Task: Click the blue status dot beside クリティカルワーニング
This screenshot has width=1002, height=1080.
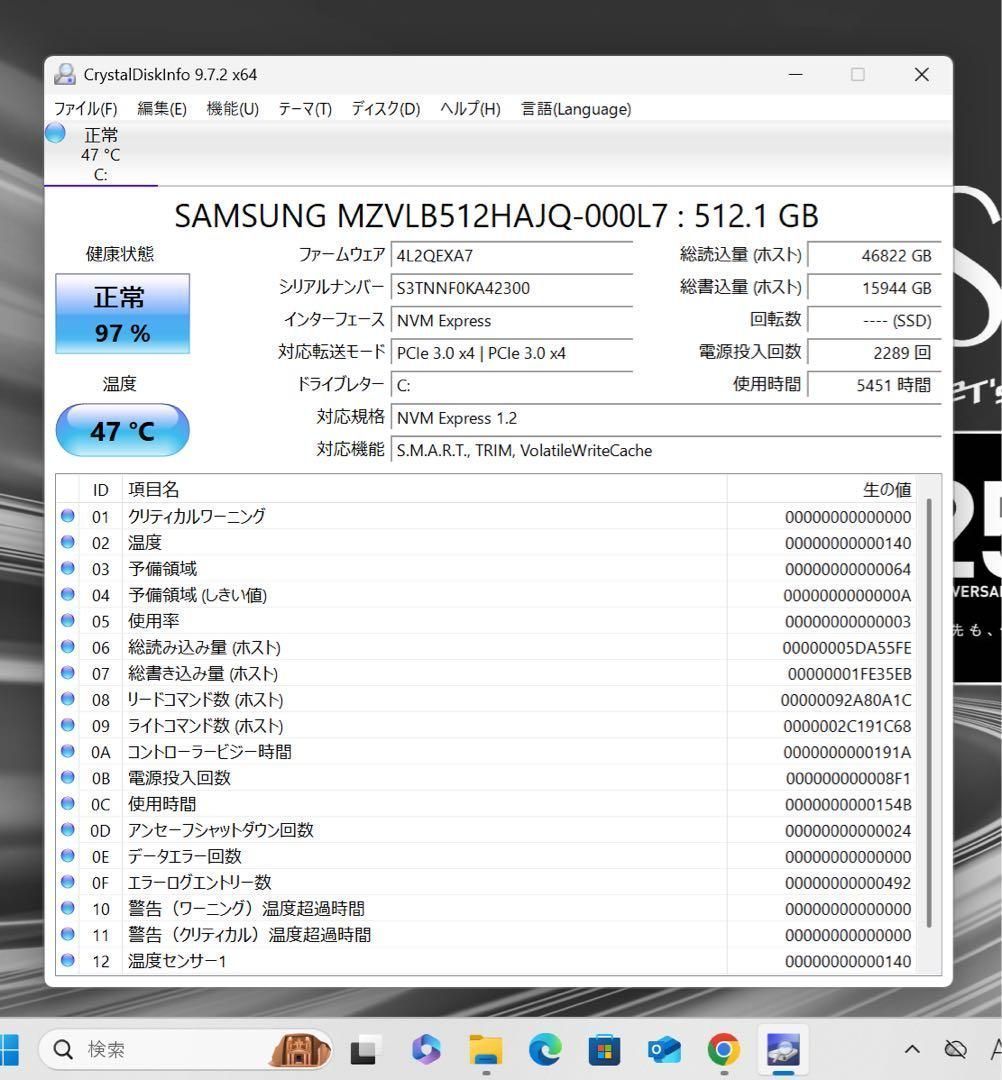Action: 67,516
